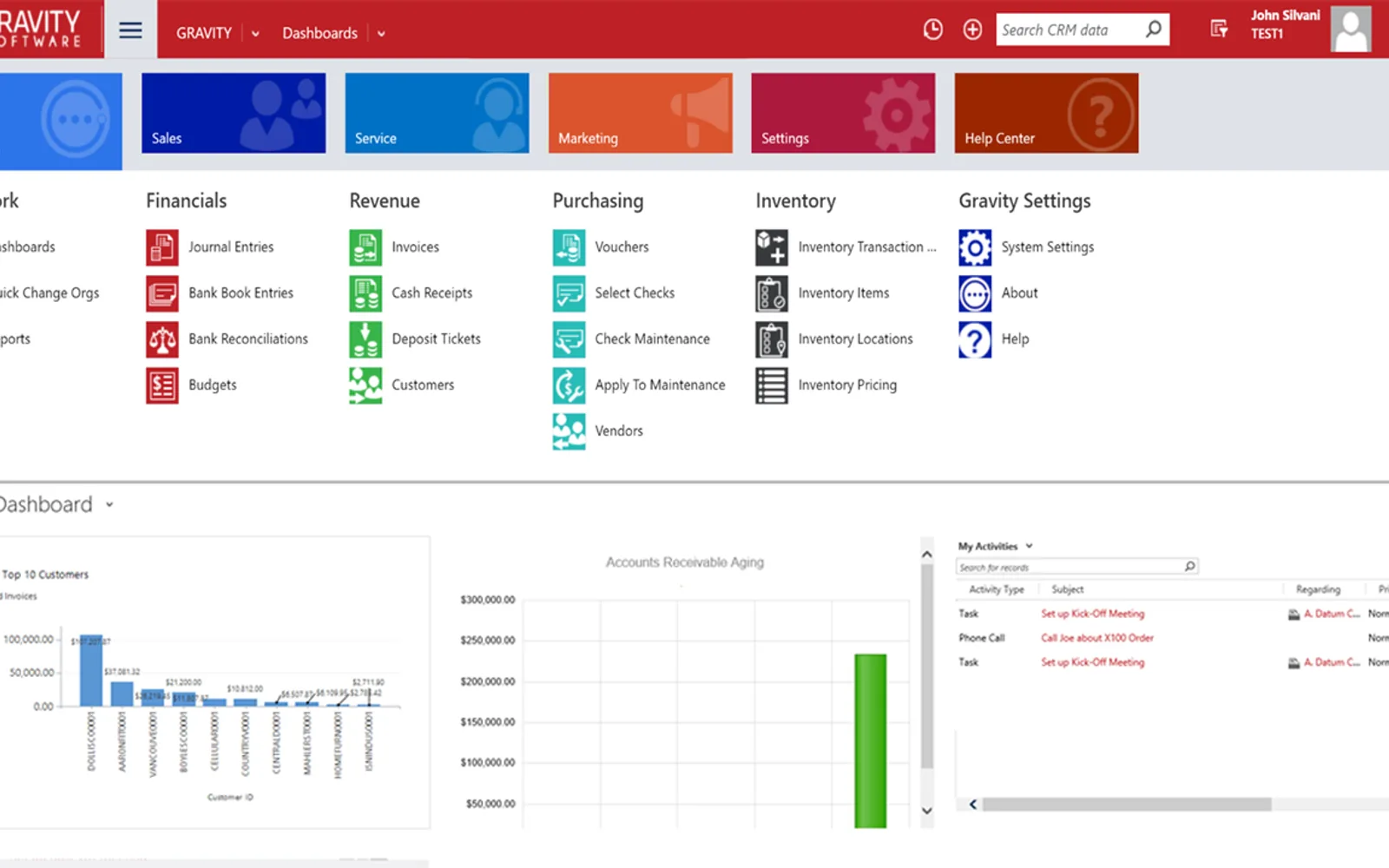
Task: Open Invoices icon
Action: [x=365, y=247]
